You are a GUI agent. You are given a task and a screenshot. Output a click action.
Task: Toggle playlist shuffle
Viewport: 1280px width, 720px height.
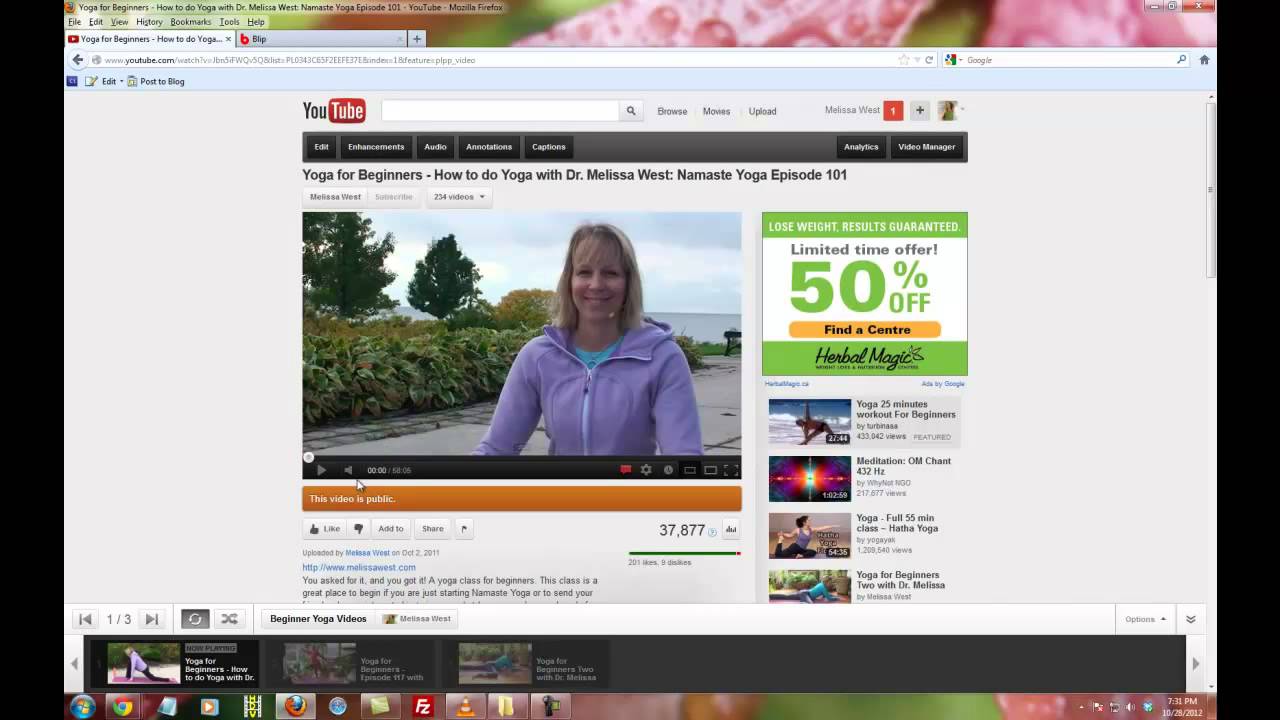coord(229,619)
